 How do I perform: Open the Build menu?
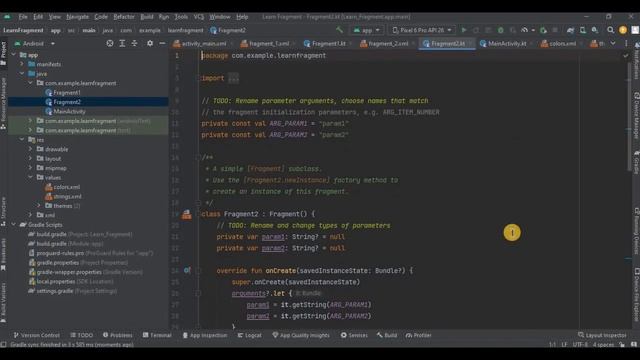click(147, 17)
